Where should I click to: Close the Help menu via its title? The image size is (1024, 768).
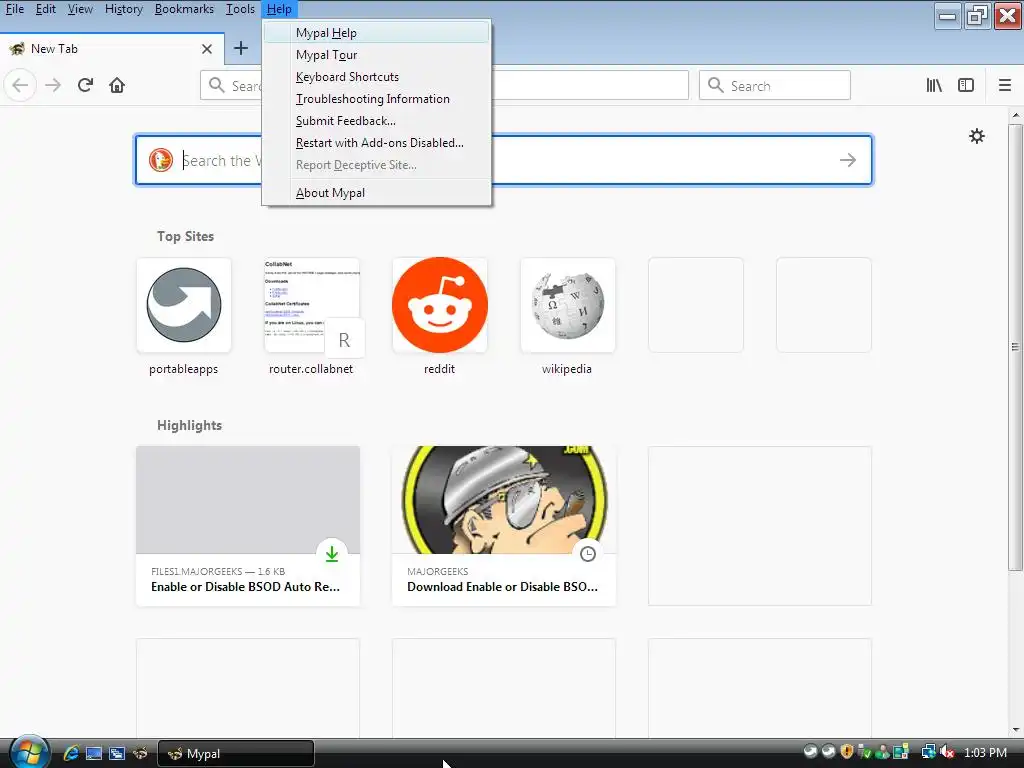click(x=279, y=9)
